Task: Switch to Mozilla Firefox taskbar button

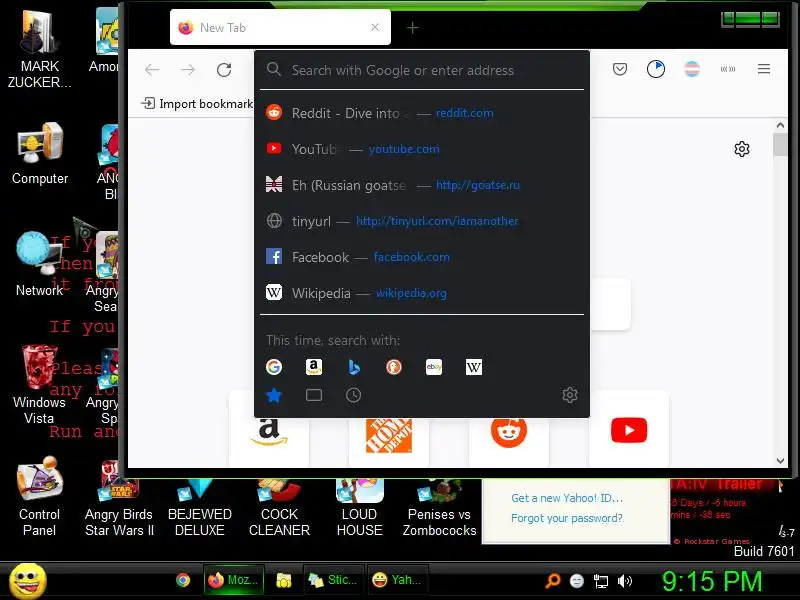Action: [234, 580]
